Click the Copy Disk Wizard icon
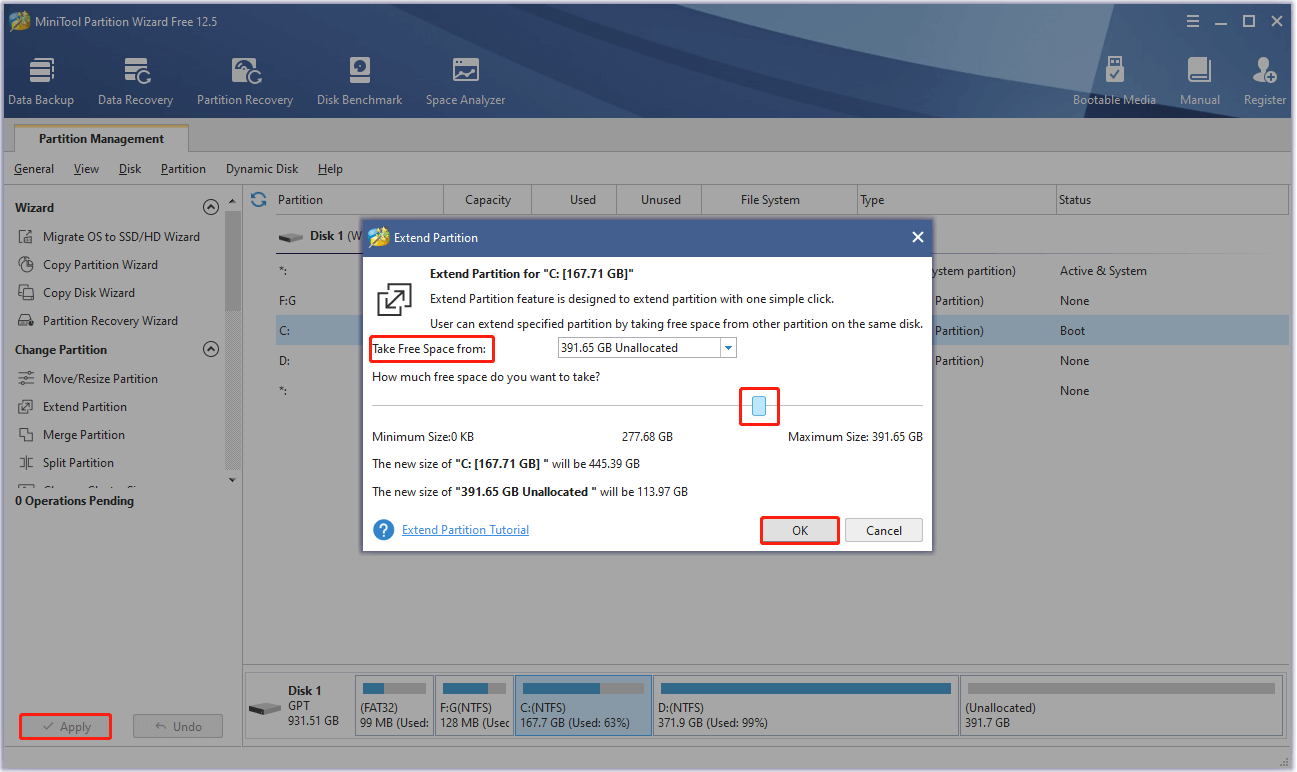The height and width of the screenshot is (772, 1297). click(25, 293)
